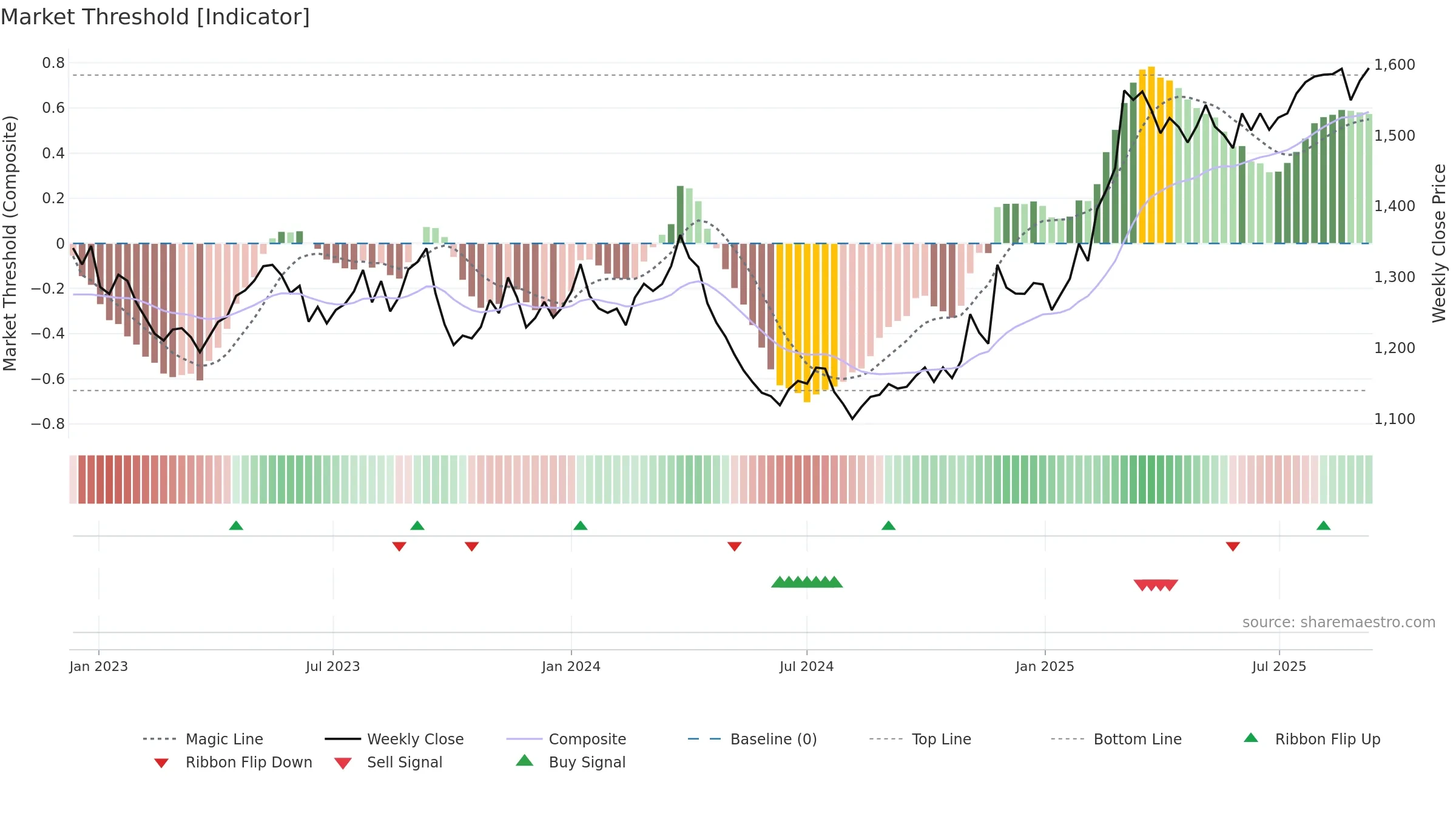Click the Ribbon Flip Down marker near June 2025

pos(1233,547)
